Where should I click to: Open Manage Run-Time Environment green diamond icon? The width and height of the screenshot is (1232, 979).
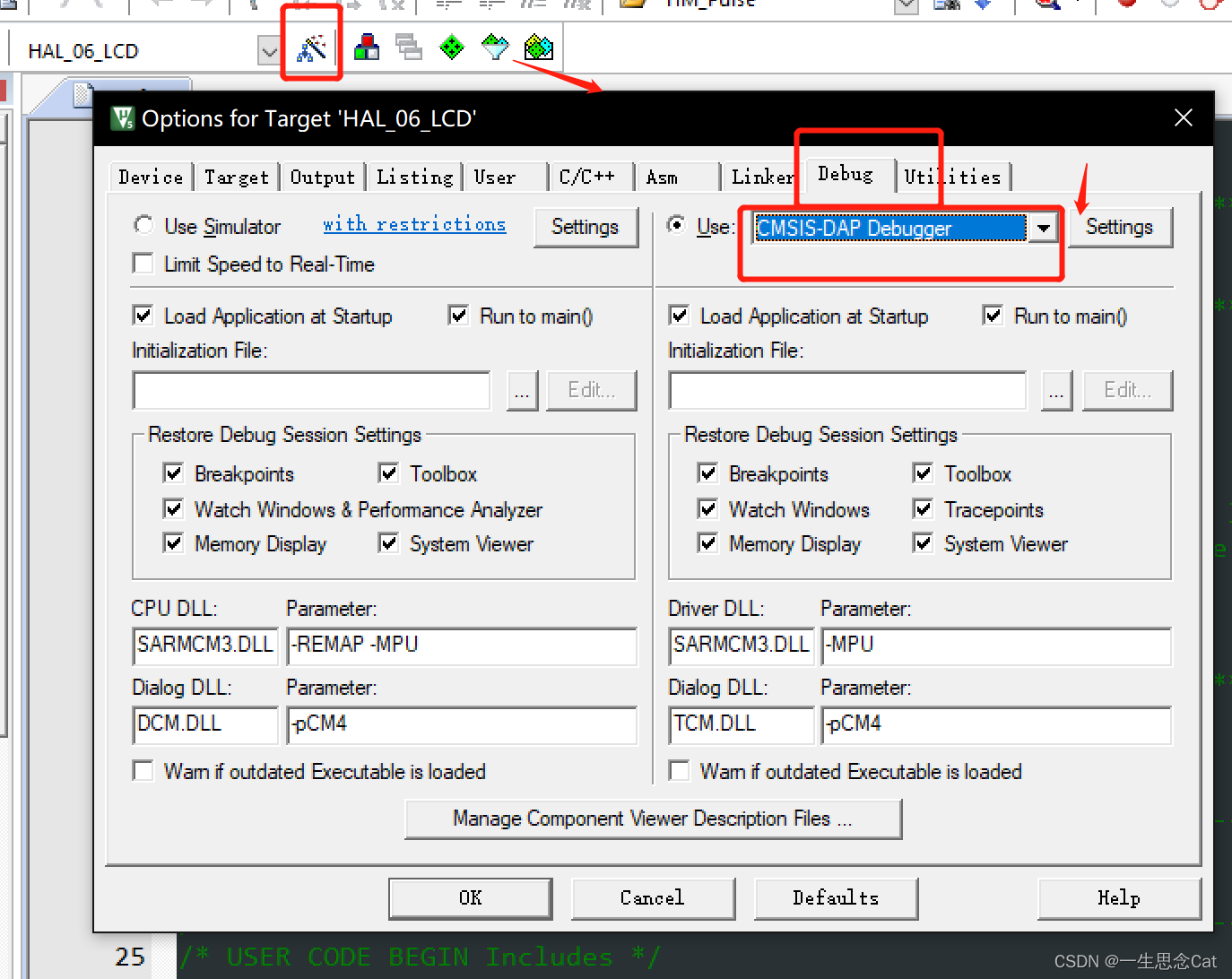click(452, 48)
